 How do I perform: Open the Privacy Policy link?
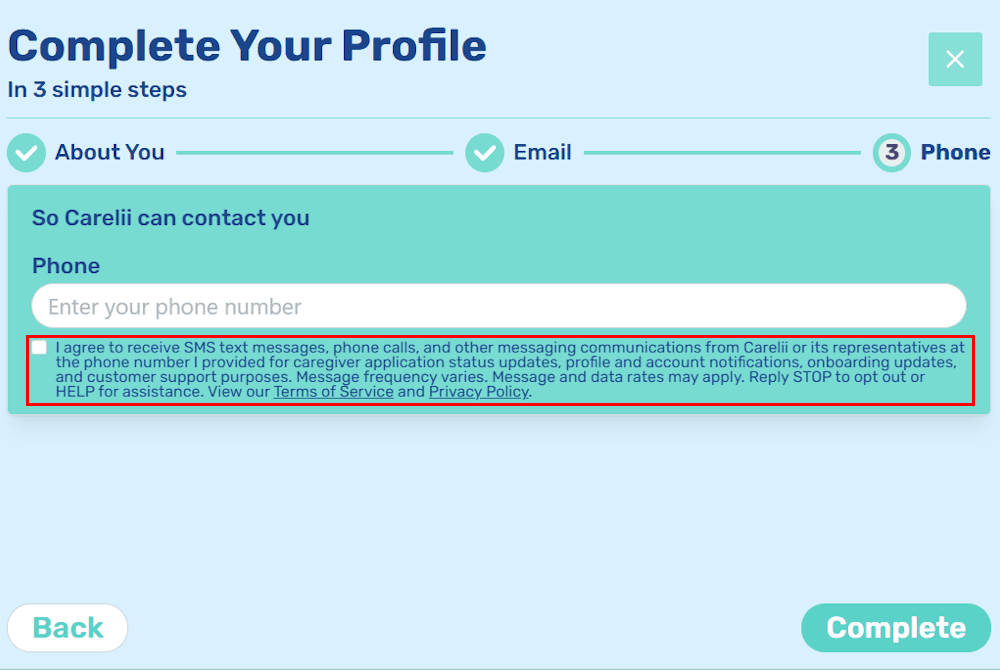[x=478, y=392]
